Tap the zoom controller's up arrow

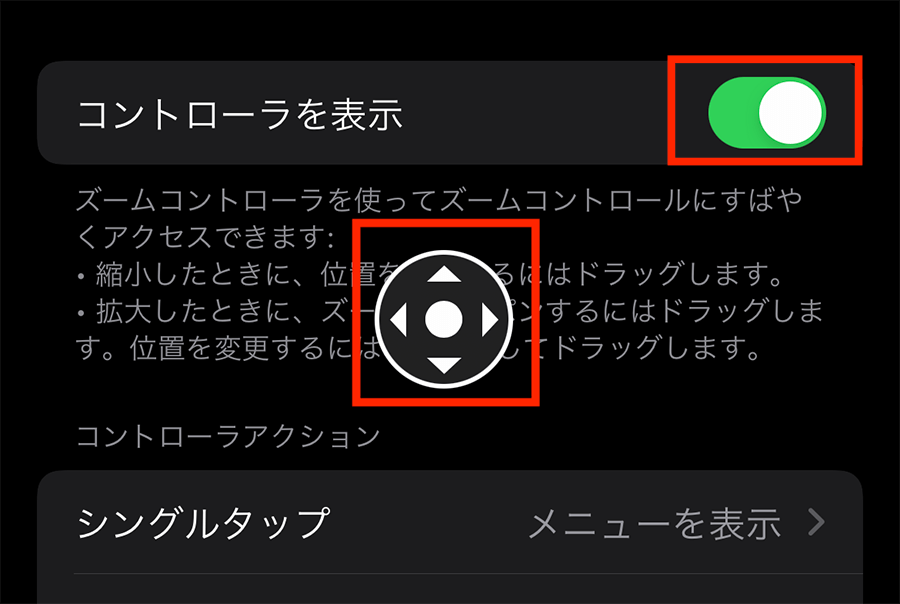point(444,274)
